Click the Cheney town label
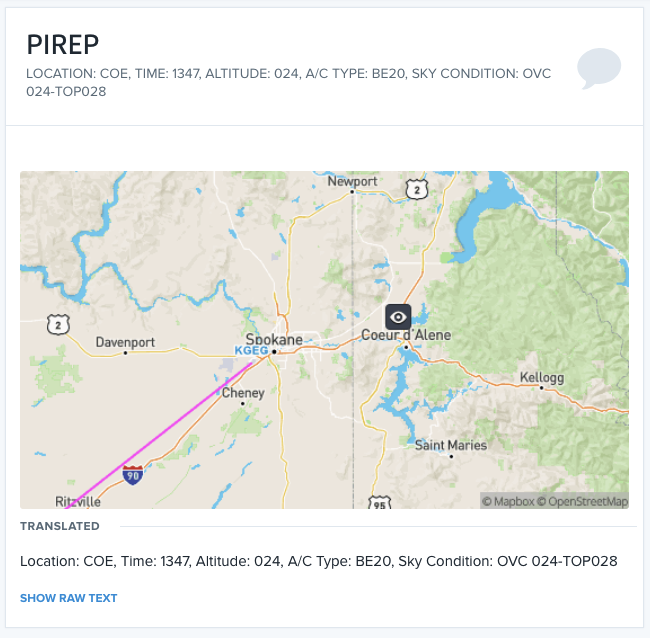Image resolution: width=650 pixels, height=638 pixels. click(x=243, y=393)
